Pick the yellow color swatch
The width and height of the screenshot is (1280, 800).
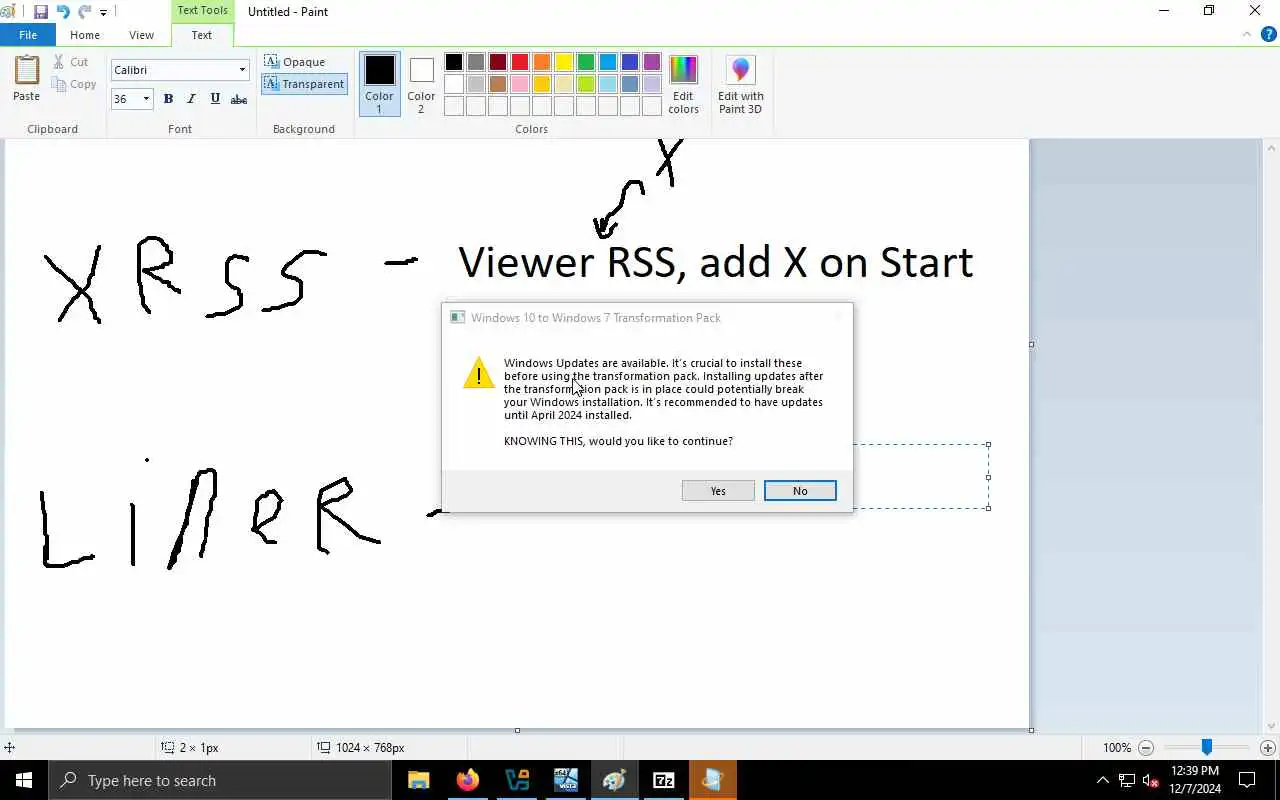tap(564, 62)
